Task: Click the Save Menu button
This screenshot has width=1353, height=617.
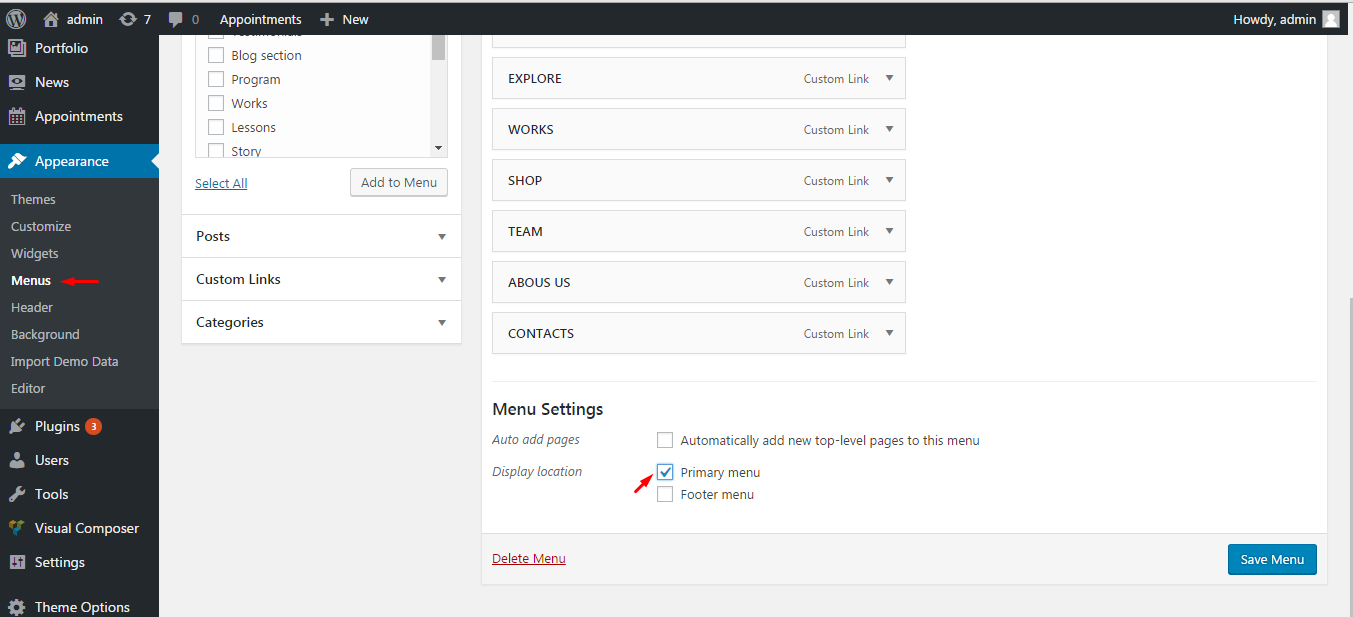Action: click(x=1272, y=559)
